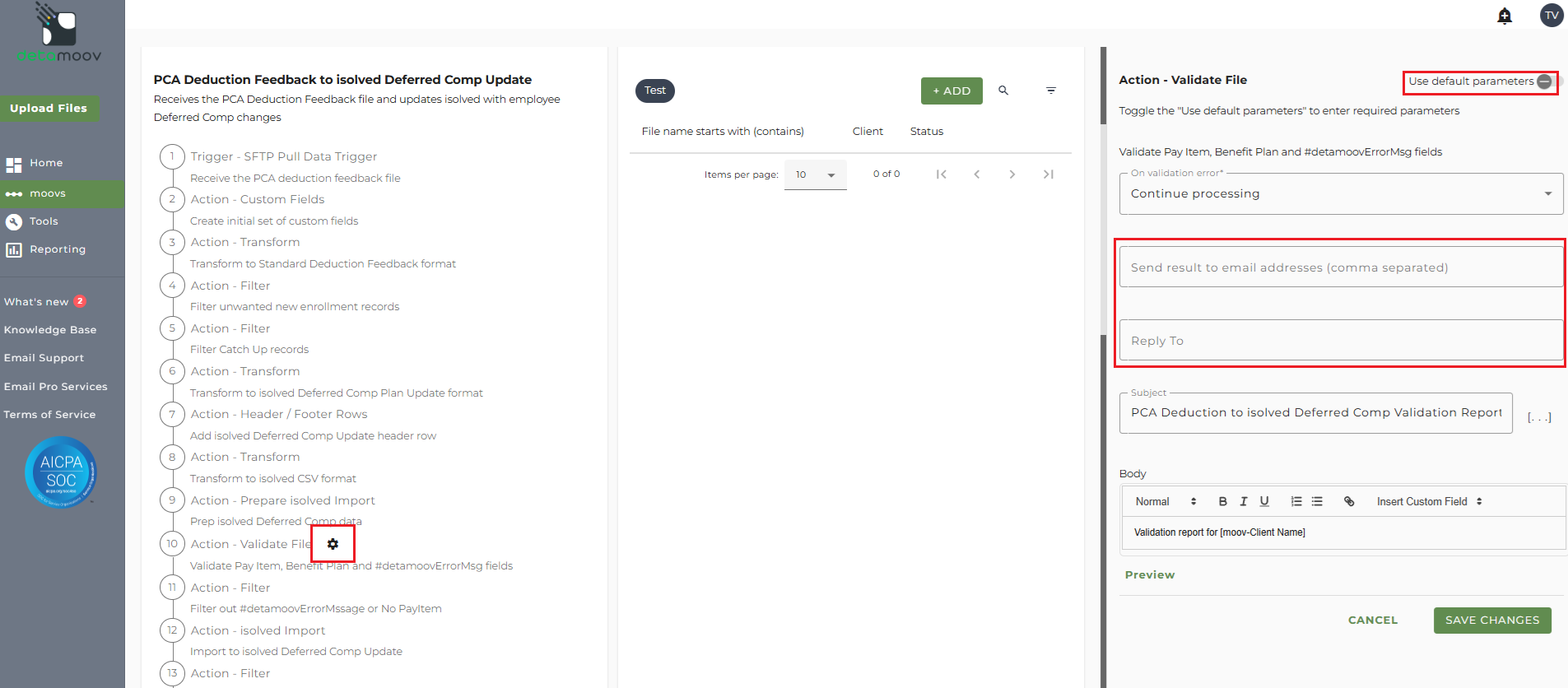Screen dimensions: 1568x688
Task: Insert numbered list in Body editor
Action: tap(1296, 501)
